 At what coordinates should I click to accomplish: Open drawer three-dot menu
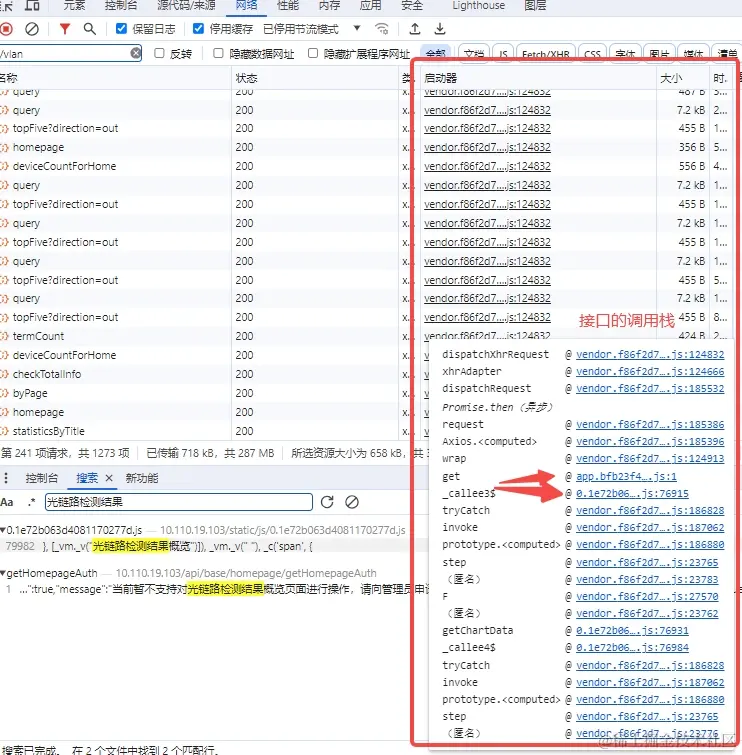coord(6,478)
